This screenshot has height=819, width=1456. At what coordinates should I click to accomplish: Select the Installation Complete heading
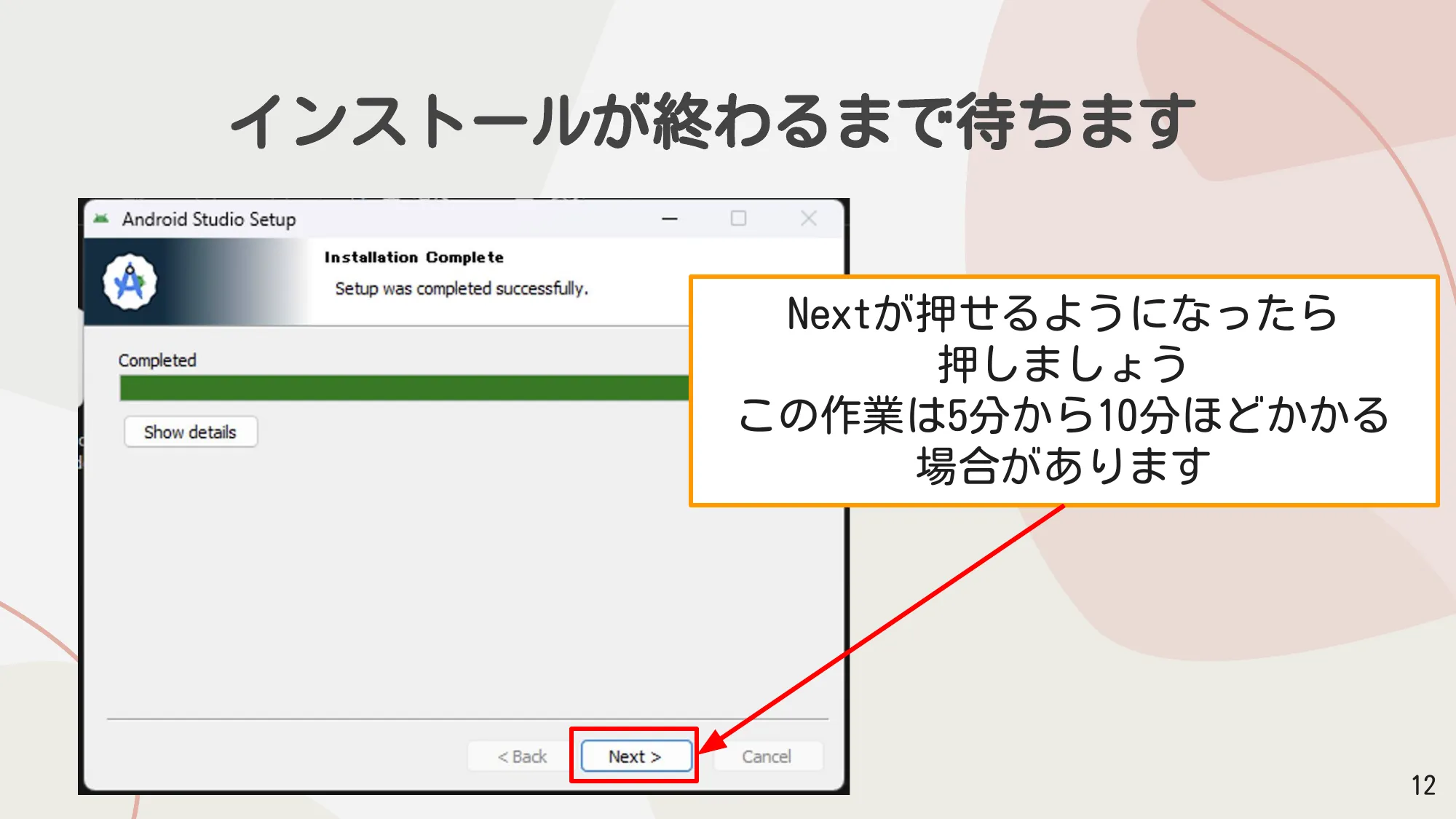pyautogui.click(x=414, y=257)
